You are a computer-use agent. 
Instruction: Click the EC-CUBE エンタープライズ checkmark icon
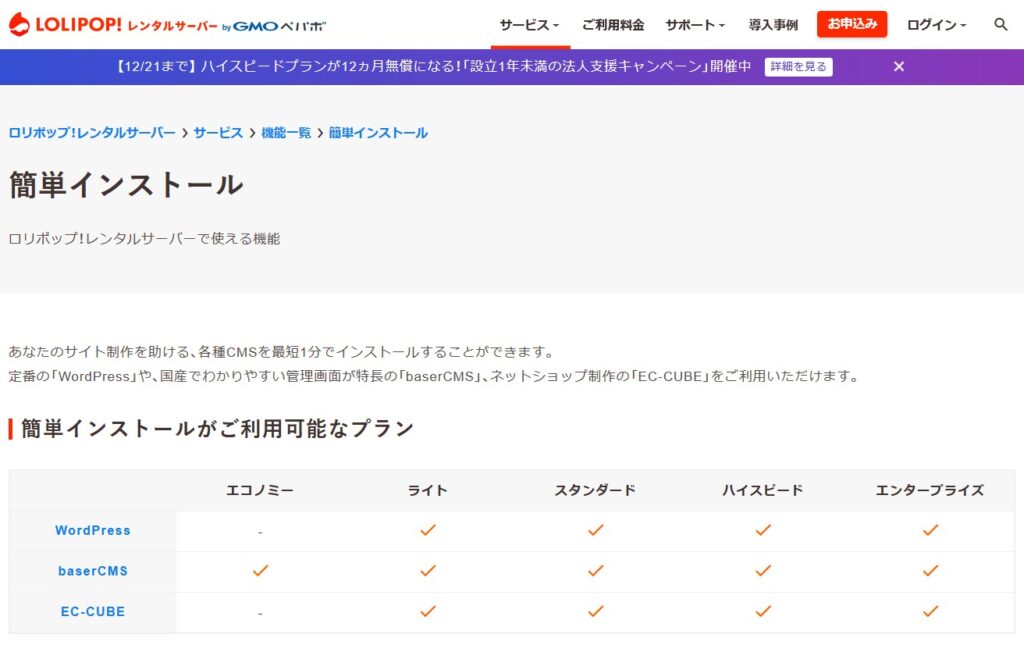pos(930,611)
